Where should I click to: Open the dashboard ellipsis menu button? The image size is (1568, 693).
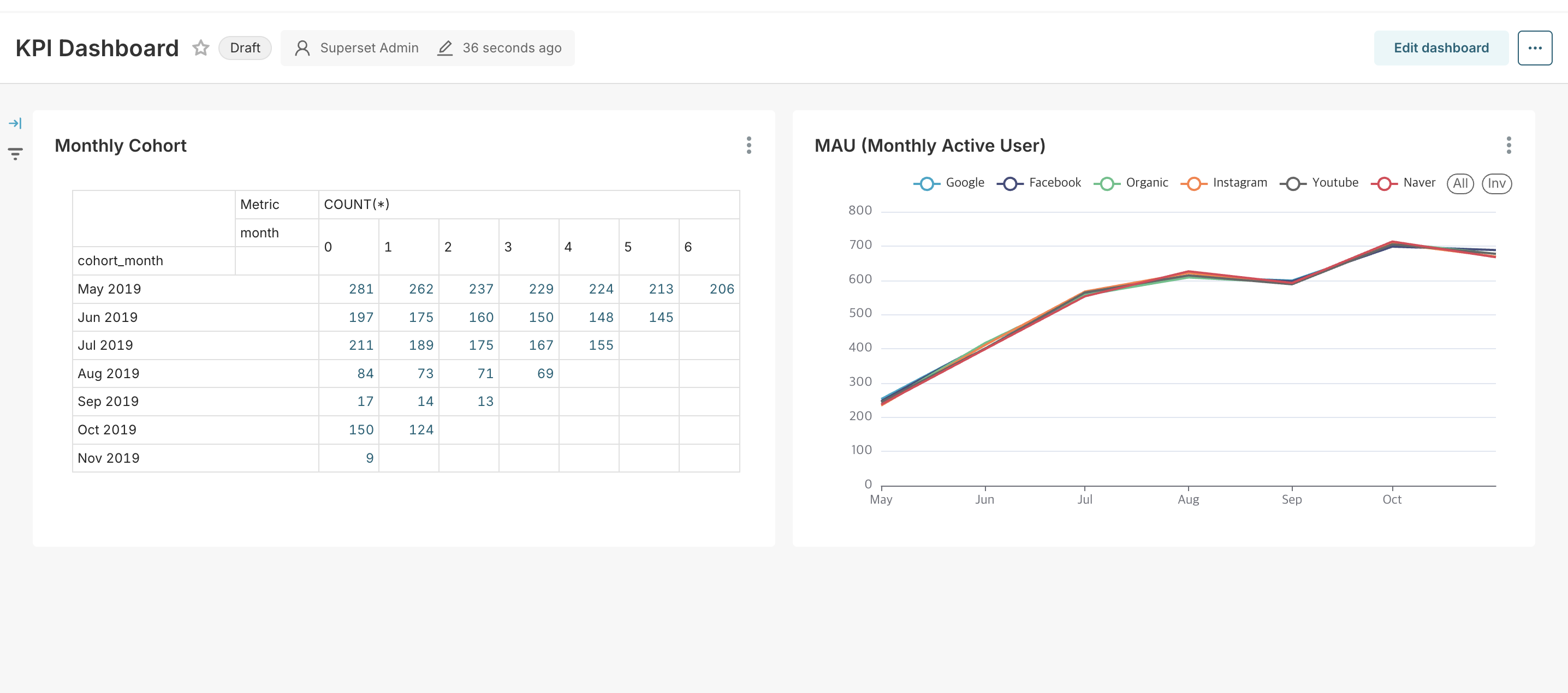pos(1534,47)
